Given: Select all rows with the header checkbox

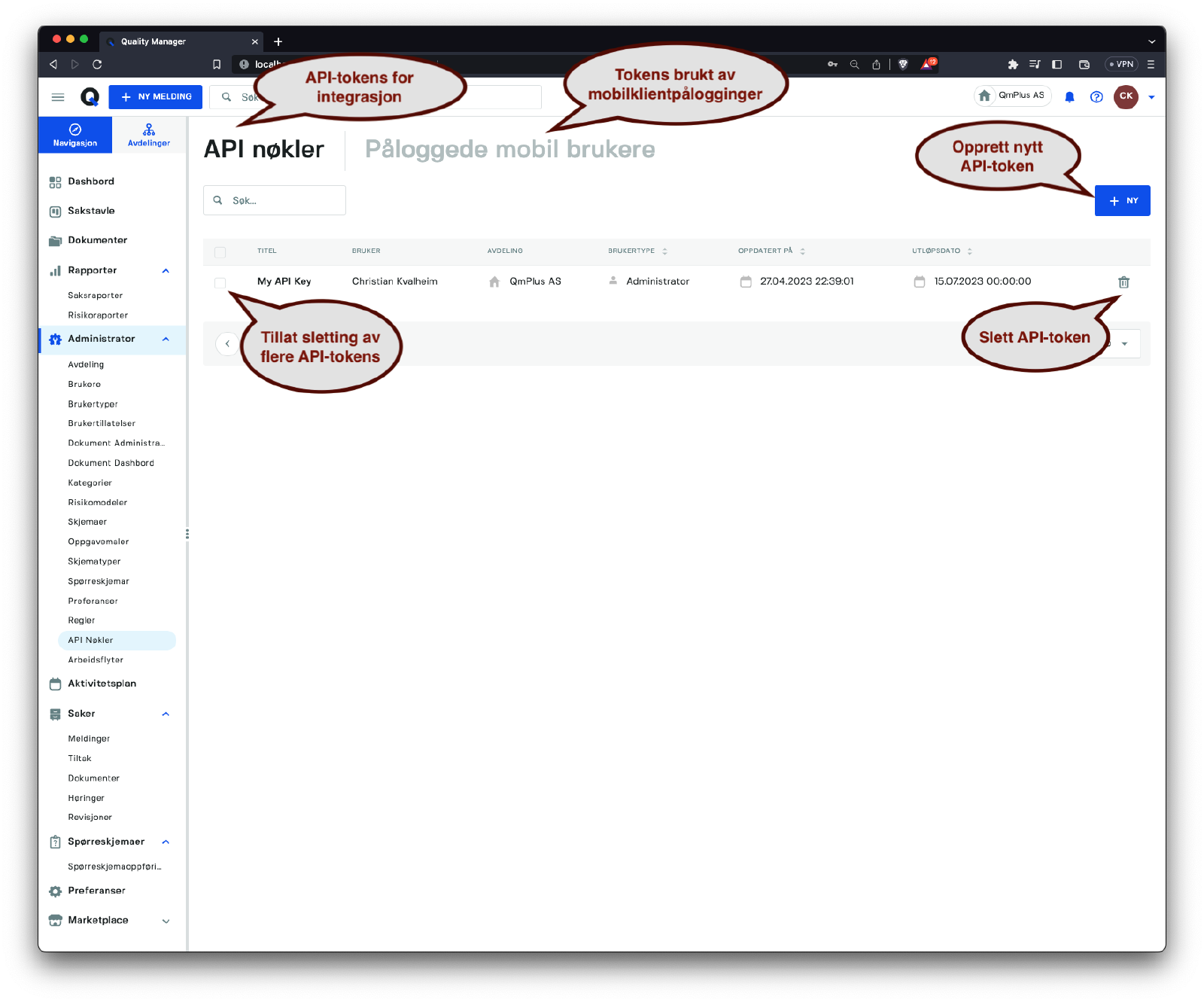Looking at the screenshot, I should point(220,252).
